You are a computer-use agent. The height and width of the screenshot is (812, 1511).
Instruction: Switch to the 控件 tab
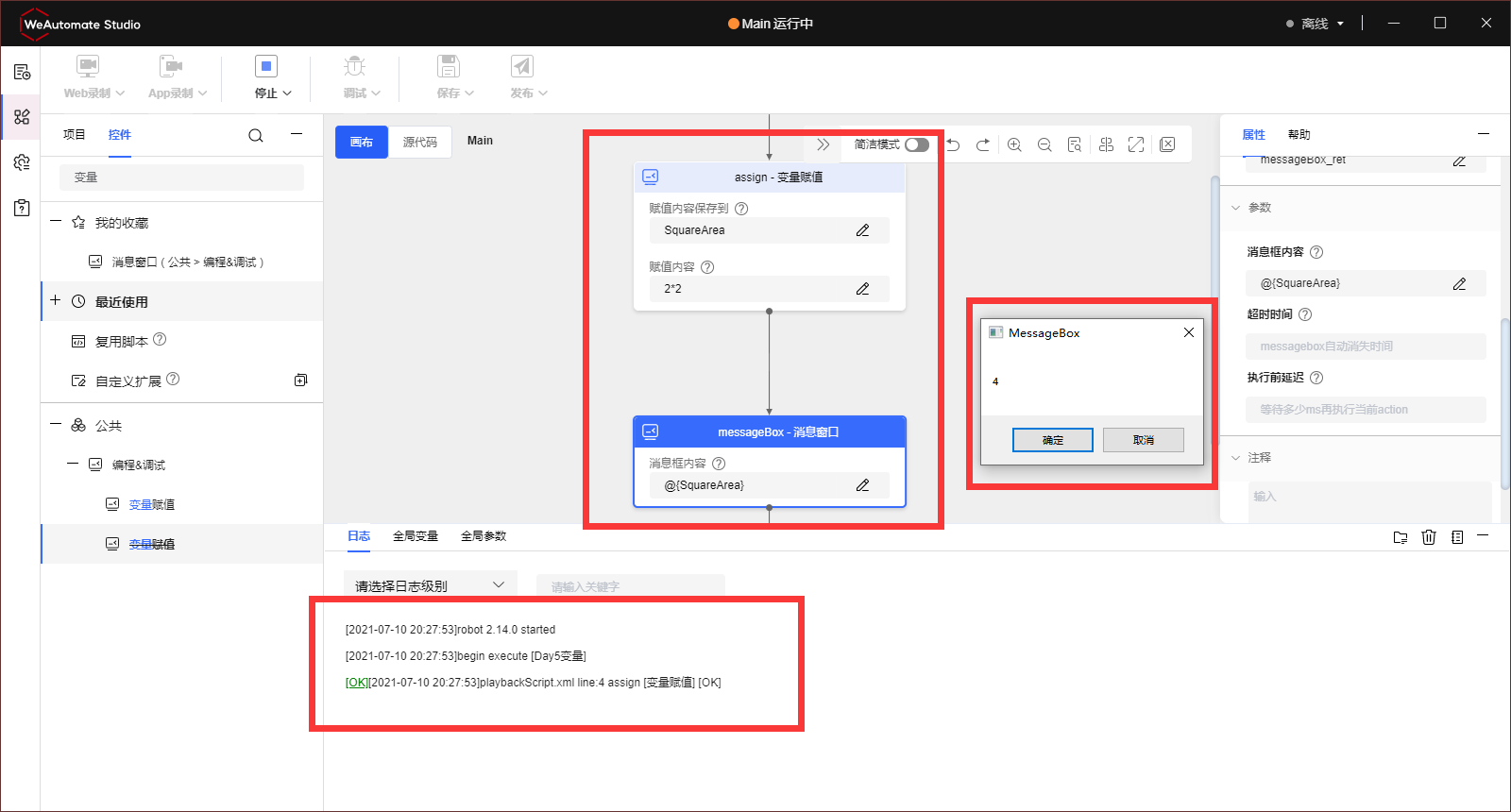click(120, 135)
